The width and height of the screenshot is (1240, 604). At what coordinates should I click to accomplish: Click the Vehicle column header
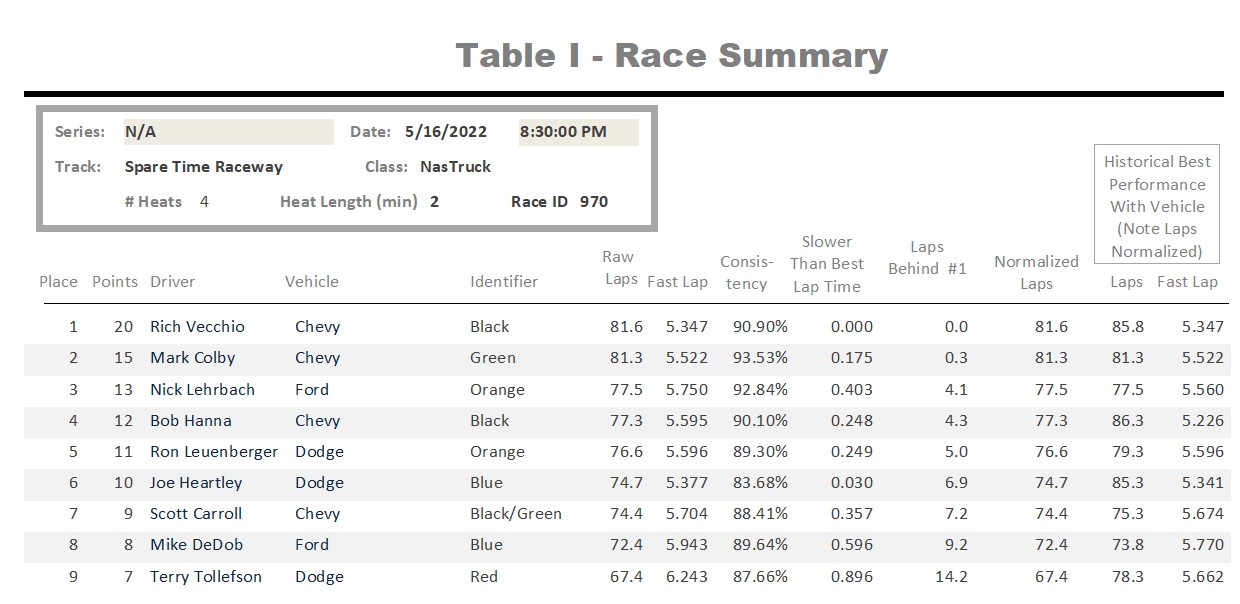[x=312, y=282]
